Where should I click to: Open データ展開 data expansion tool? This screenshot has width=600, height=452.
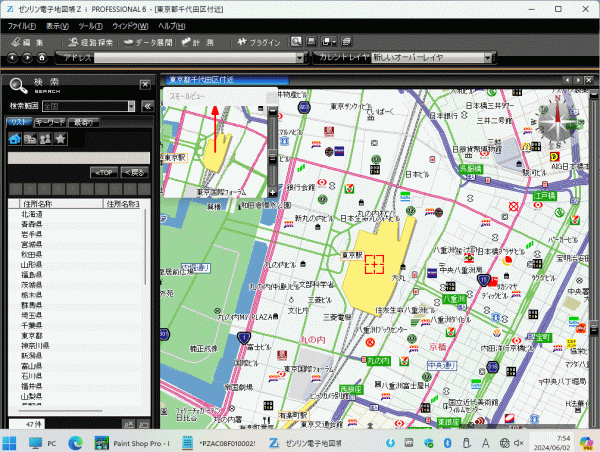(148, 42)
